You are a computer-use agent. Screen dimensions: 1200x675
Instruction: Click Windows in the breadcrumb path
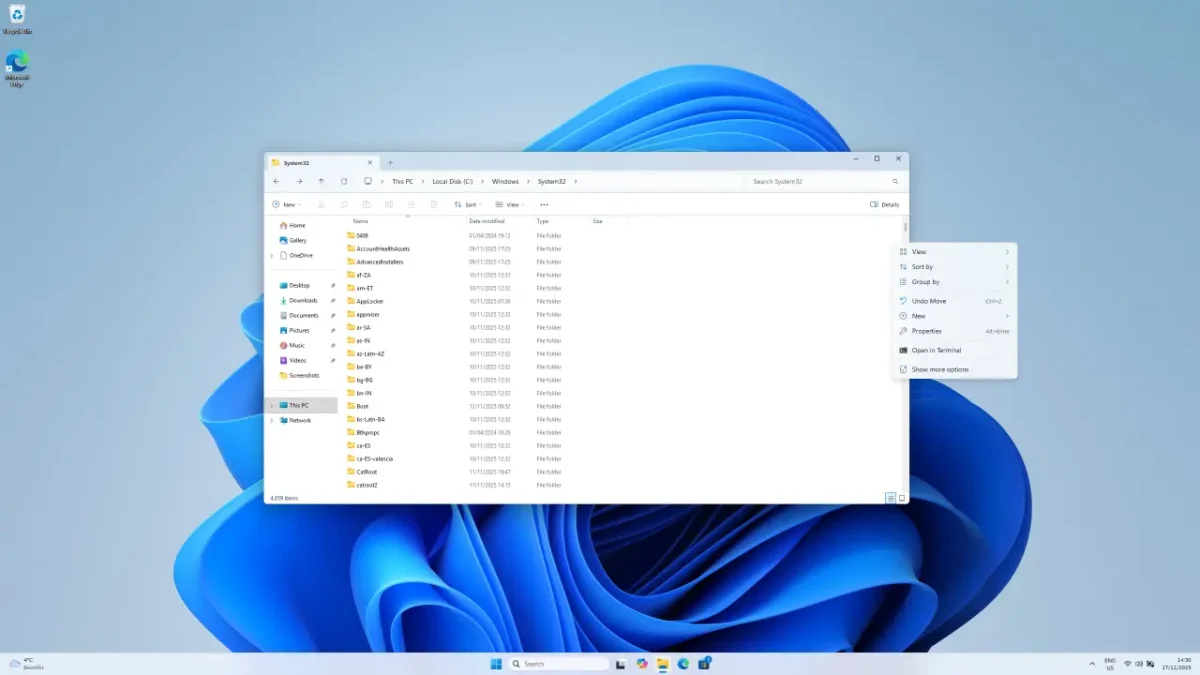point(505,182)
